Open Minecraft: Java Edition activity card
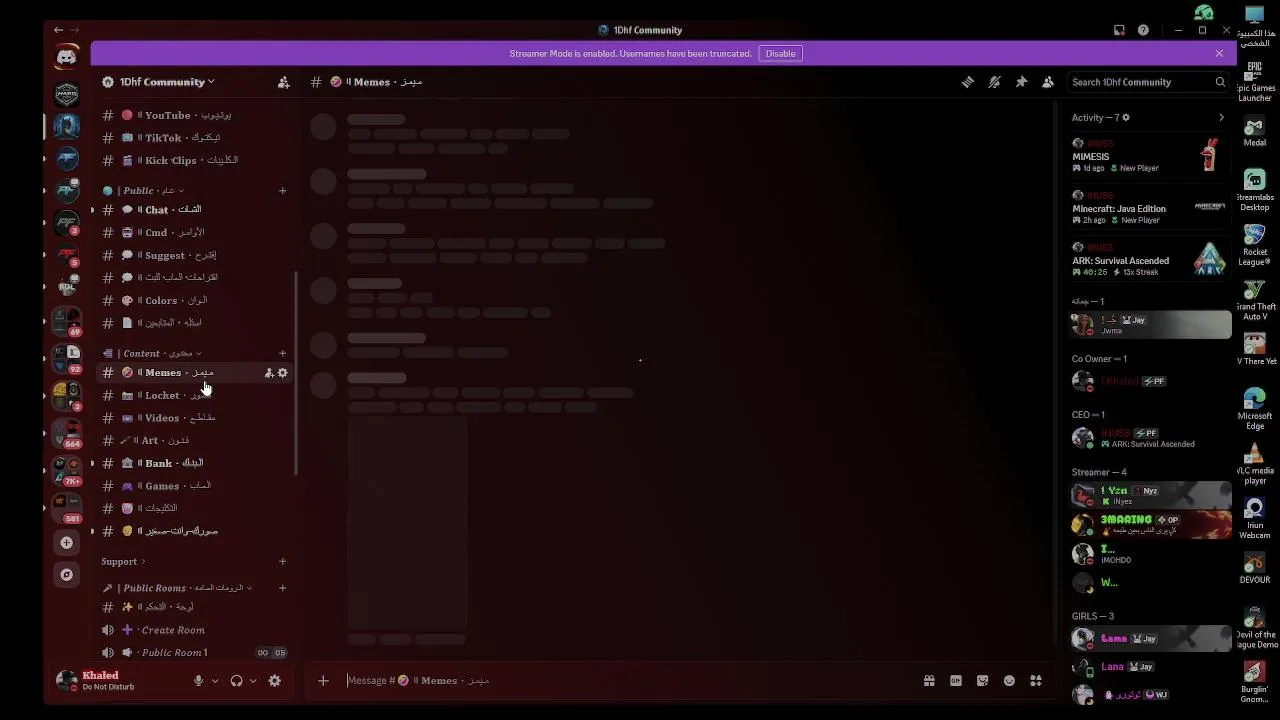Screen dimensions: 1280x720 tap(1149, 208)
